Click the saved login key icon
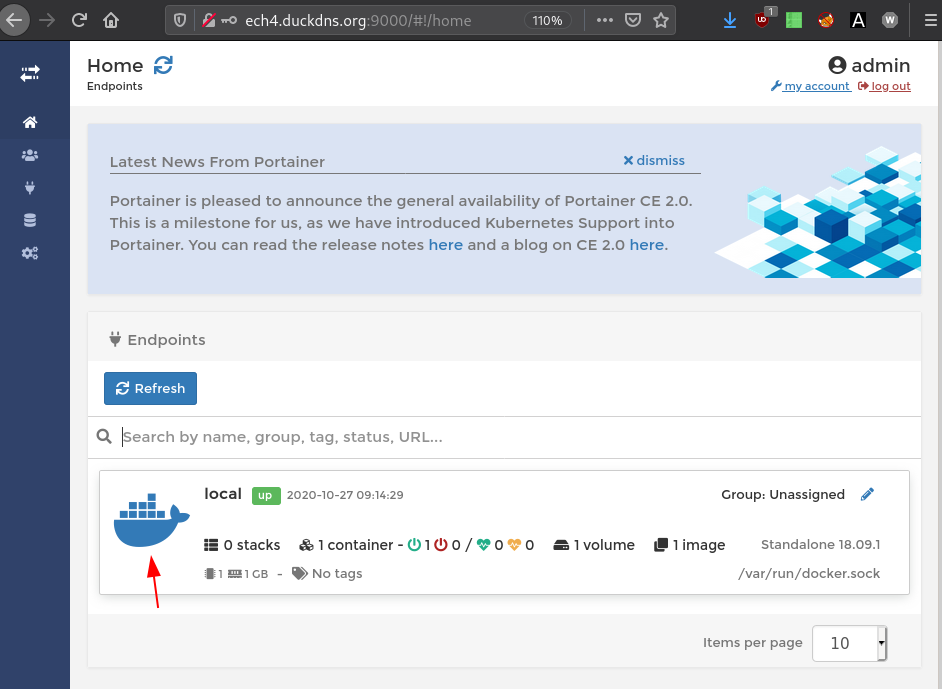 [229, 20]
